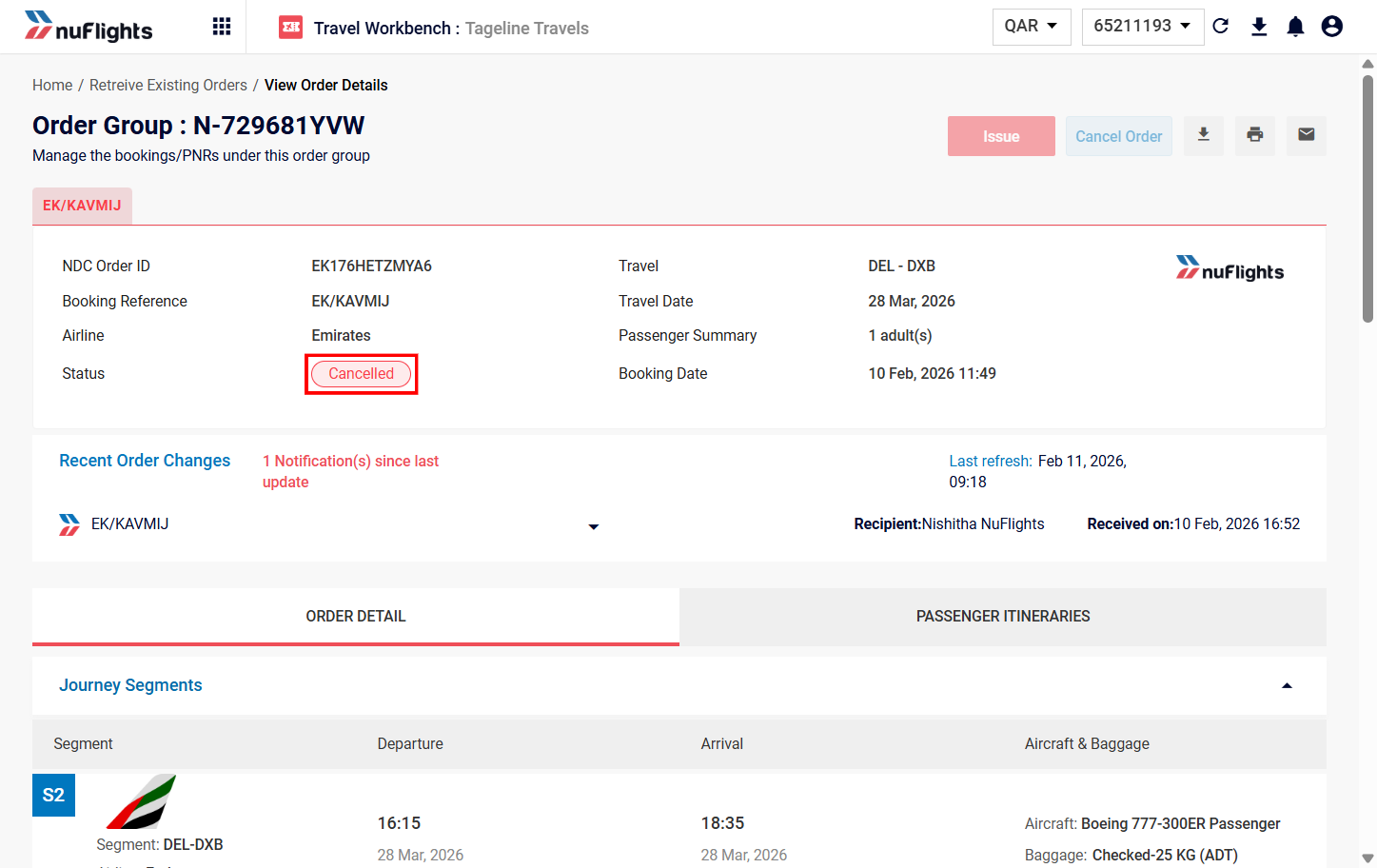Click booking date 10 Feb, 2026 11:49

click(933, 374)
